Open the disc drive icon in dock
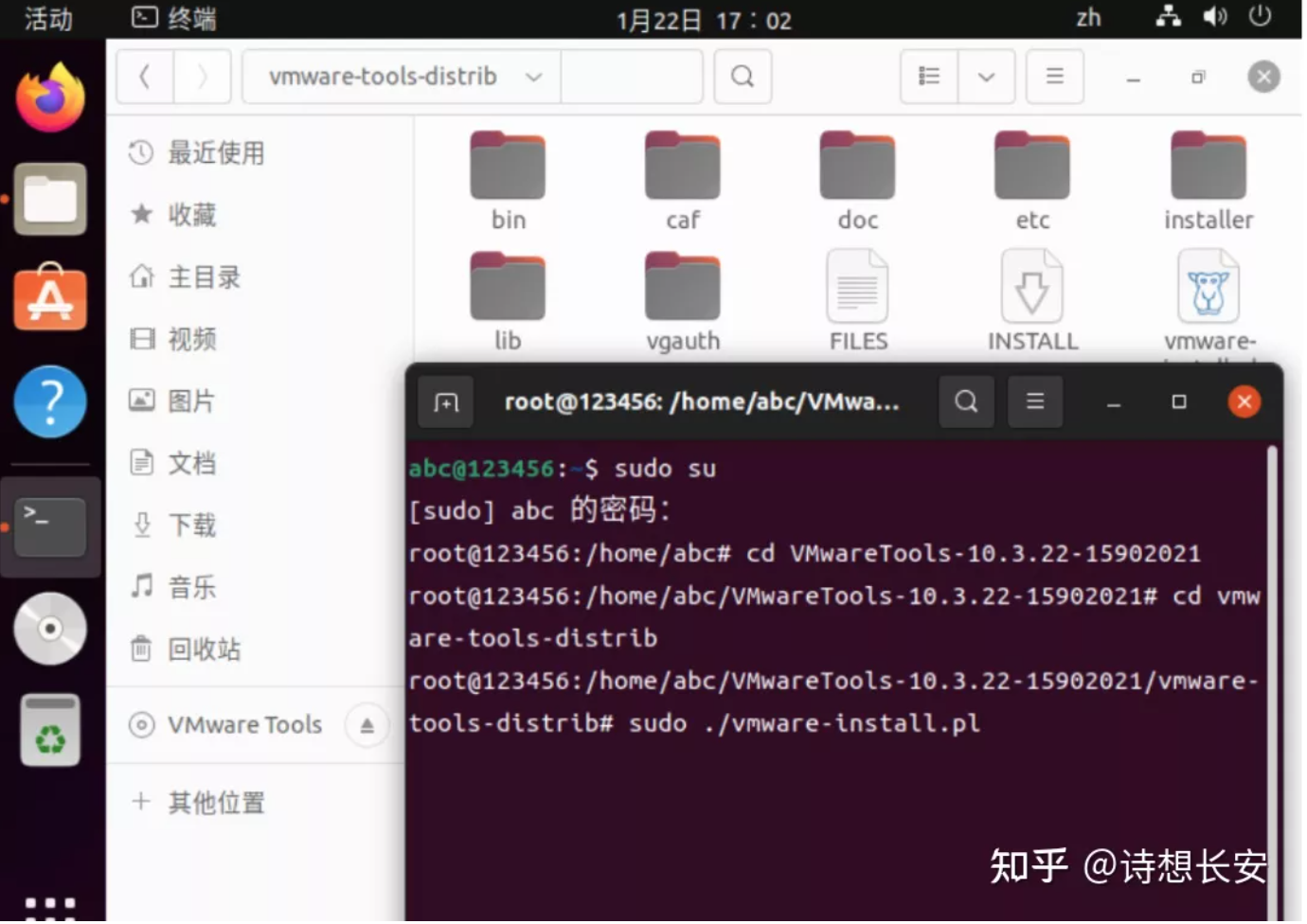Image resolution: width=1307 pixels, height=924 pixels. point(50,629)
